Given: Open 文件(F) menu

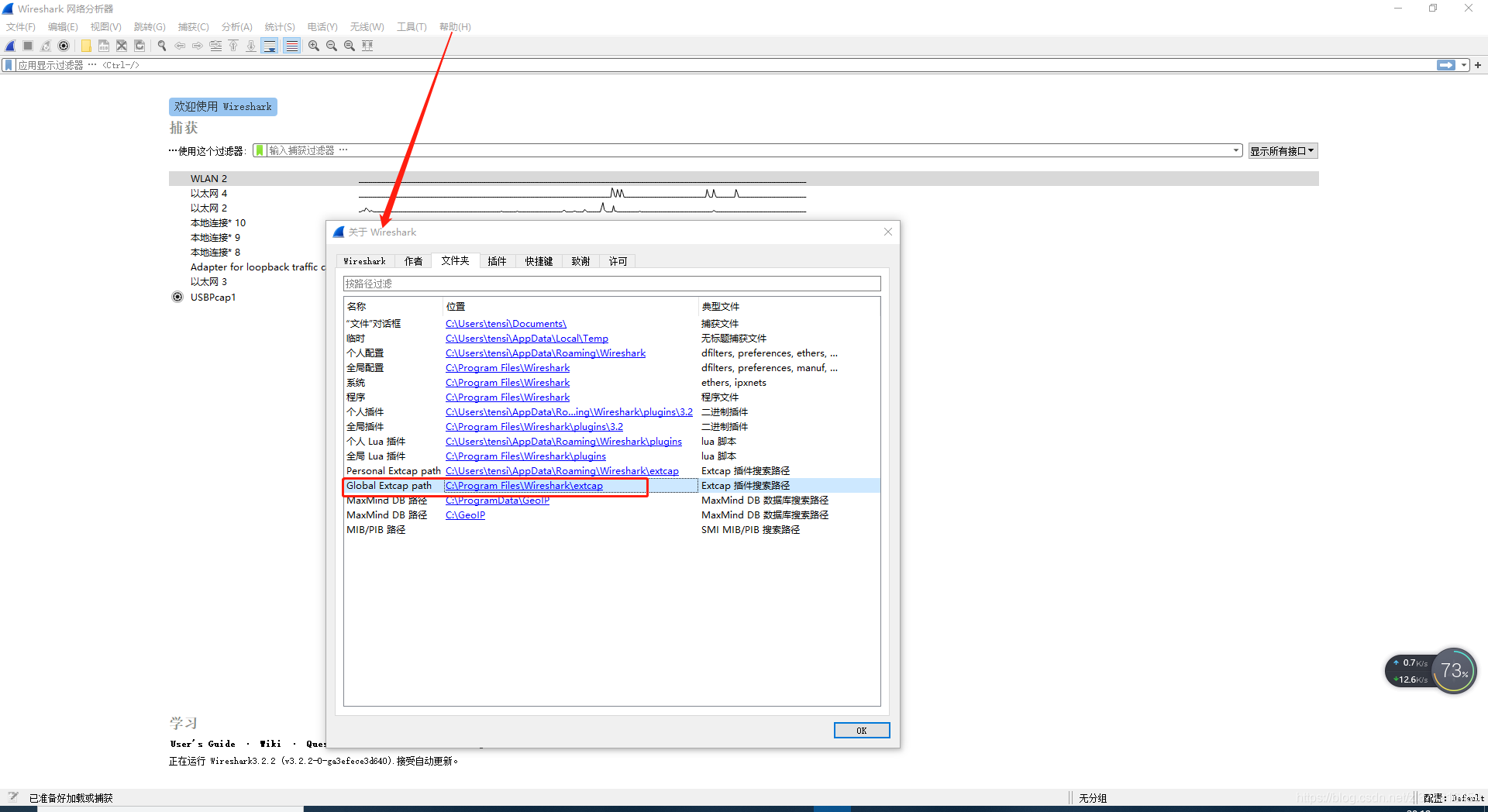Looking at the screenshot, I should pos(21,26).
